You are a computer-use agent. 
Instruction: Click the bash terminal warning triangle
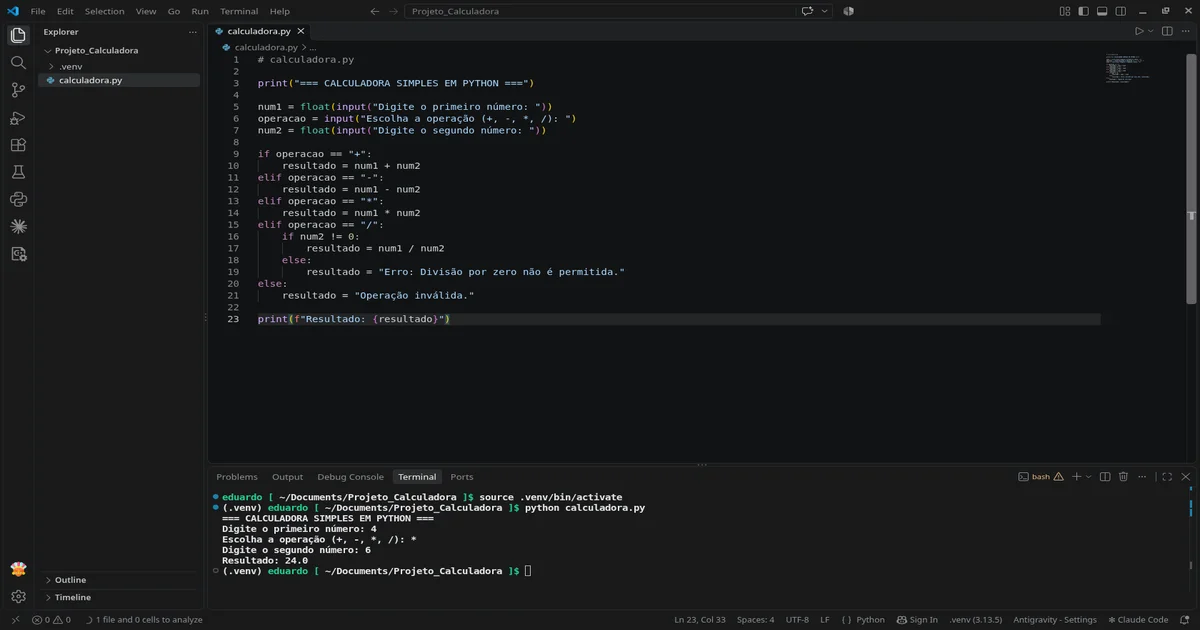click(x=1060, y=477)
